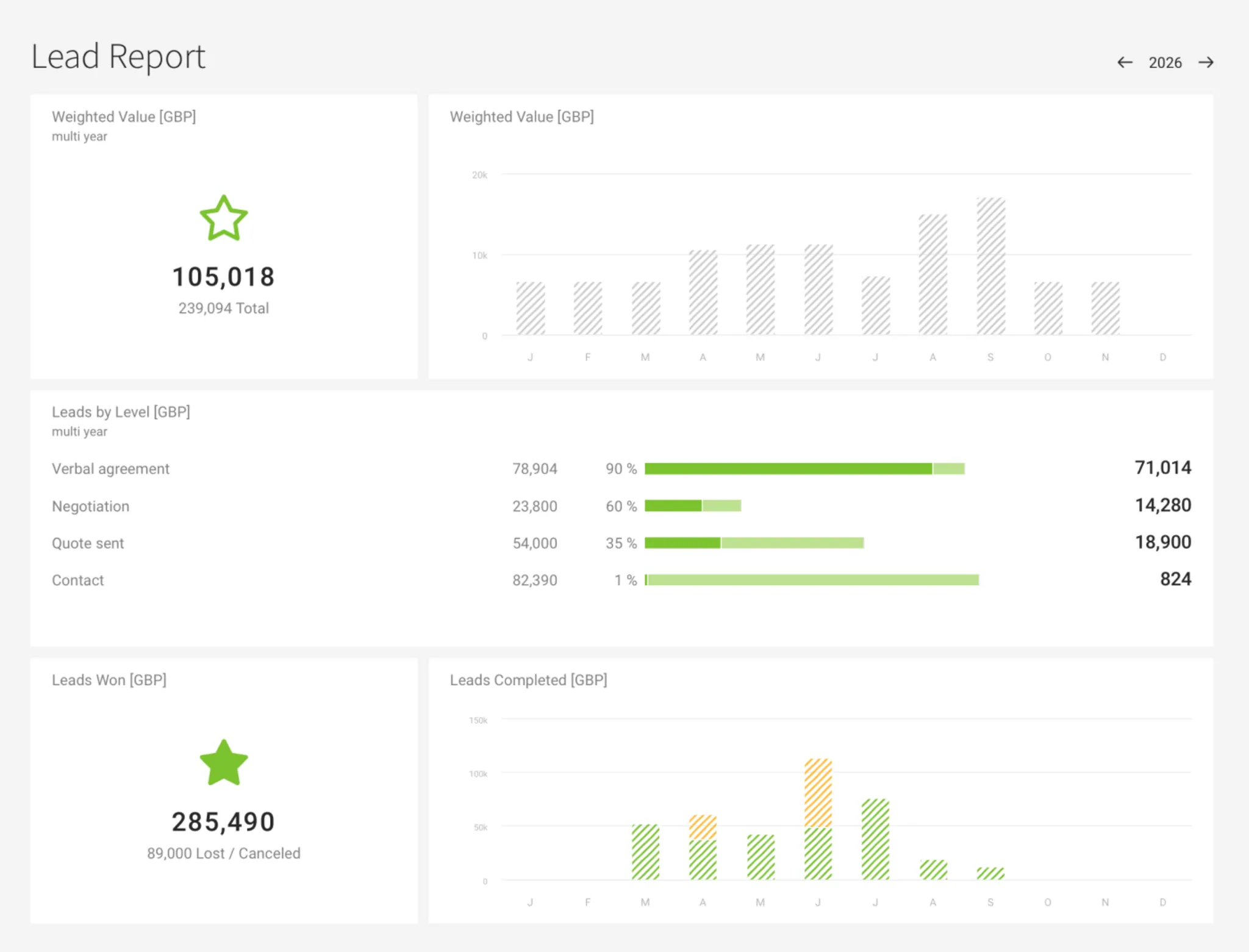The height and width of the screenshot is (952, 1249).
Task: Click the 105,018 weighted value figure
Action: pyautogui.click(x=224, y=277)
